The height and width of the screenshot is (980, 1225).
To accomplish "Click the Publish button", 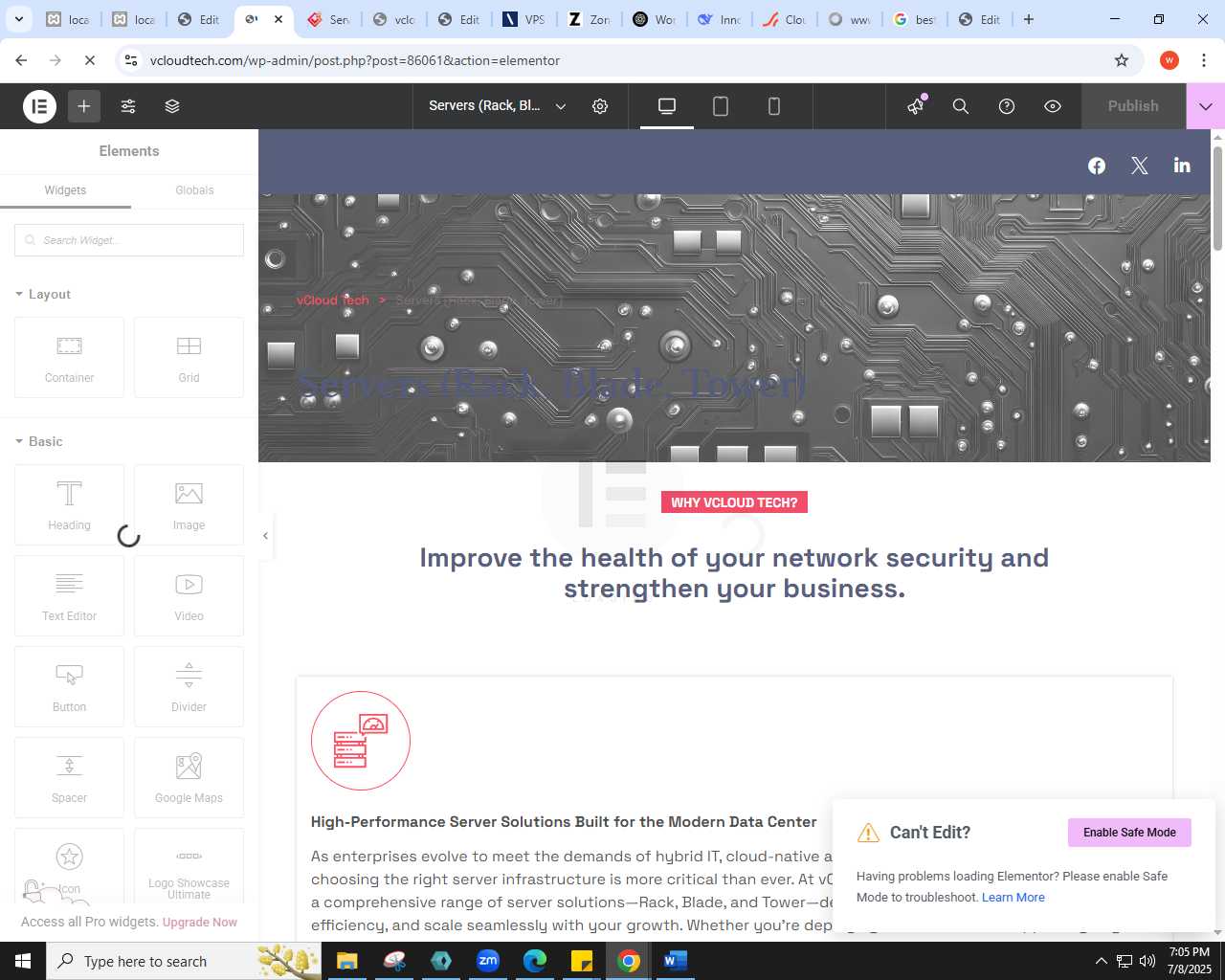I will pyautogui.click(x=1133, y=106).
